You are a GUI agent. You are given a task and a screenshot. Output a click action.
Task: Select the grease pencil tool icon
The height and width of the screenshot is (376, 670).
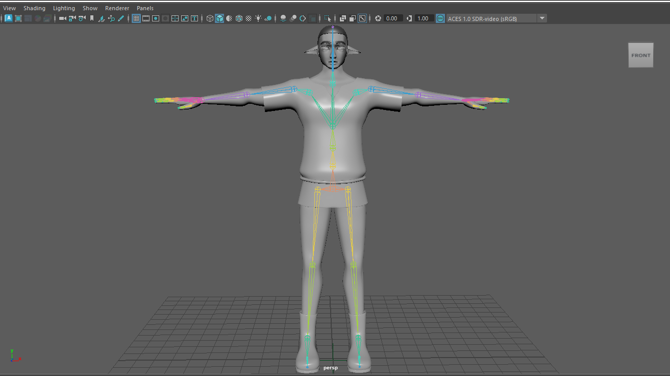pyautogui.click(x=121, y=18)
